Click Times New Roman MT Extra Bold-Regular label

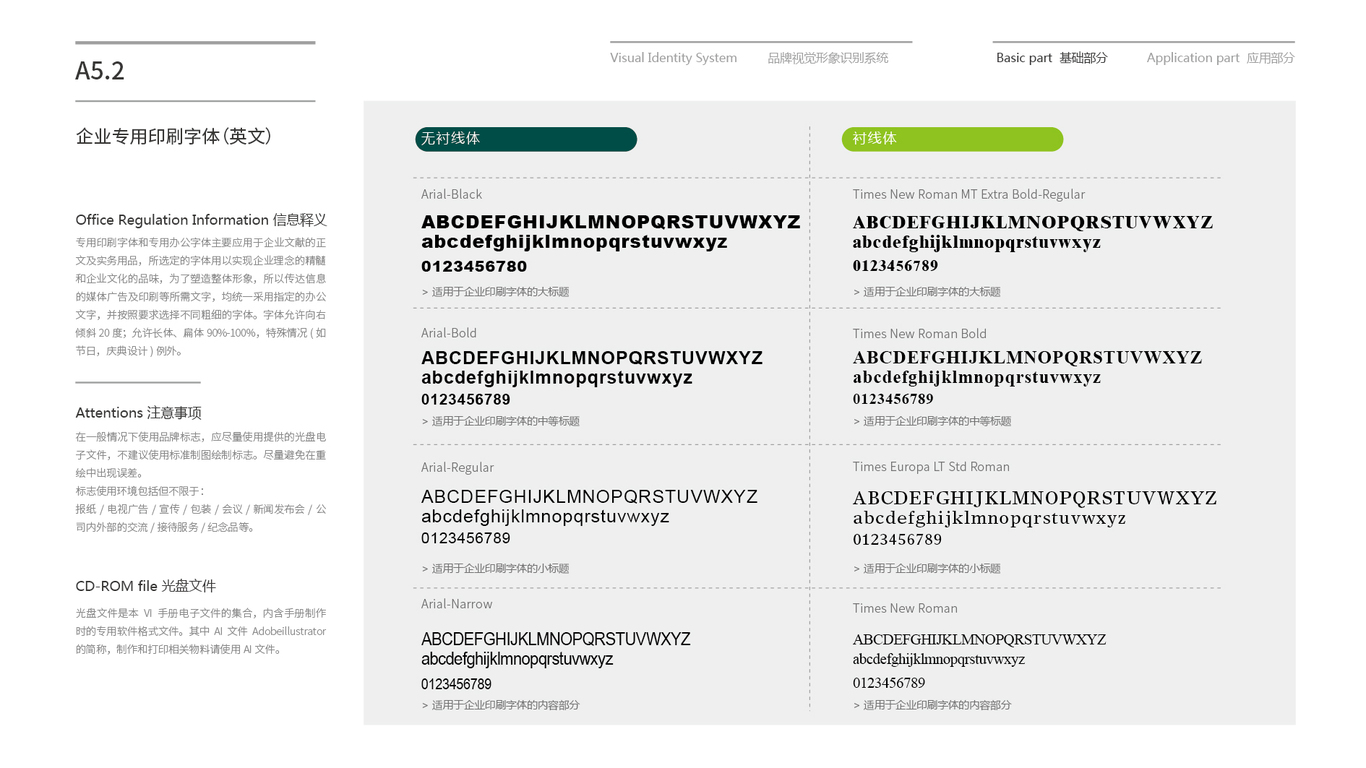point(969,194)
